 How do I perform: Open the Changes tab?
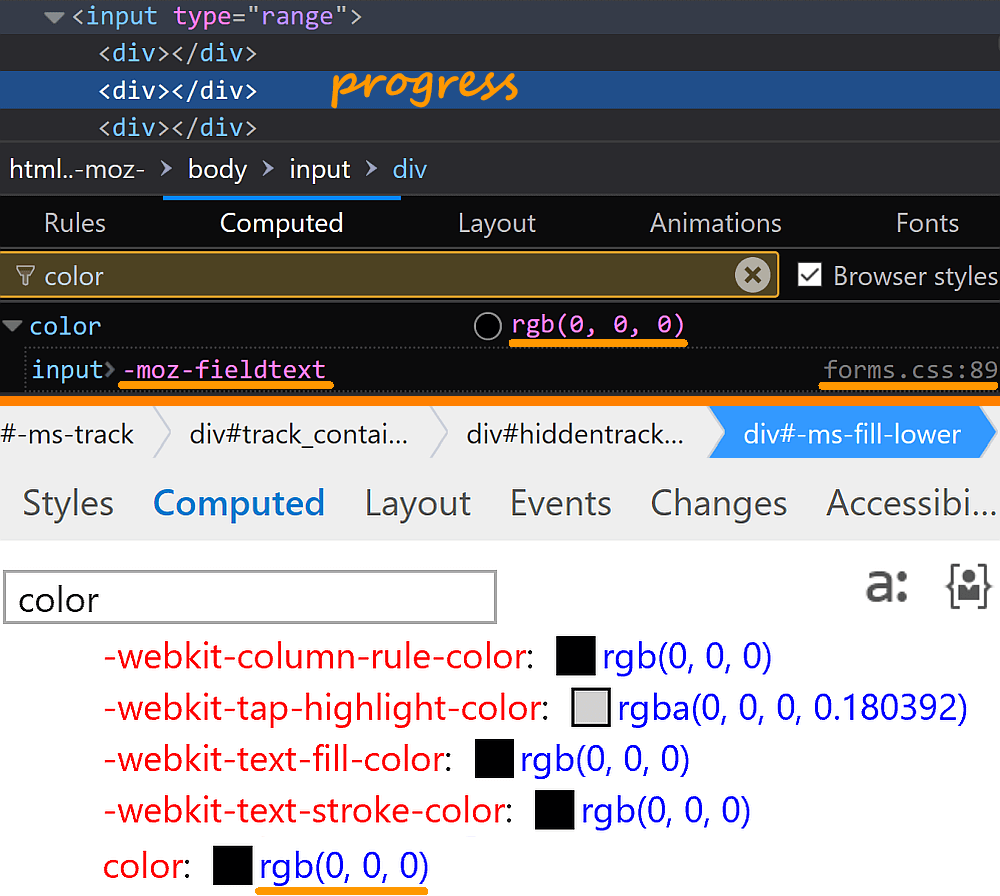point(718,503)
